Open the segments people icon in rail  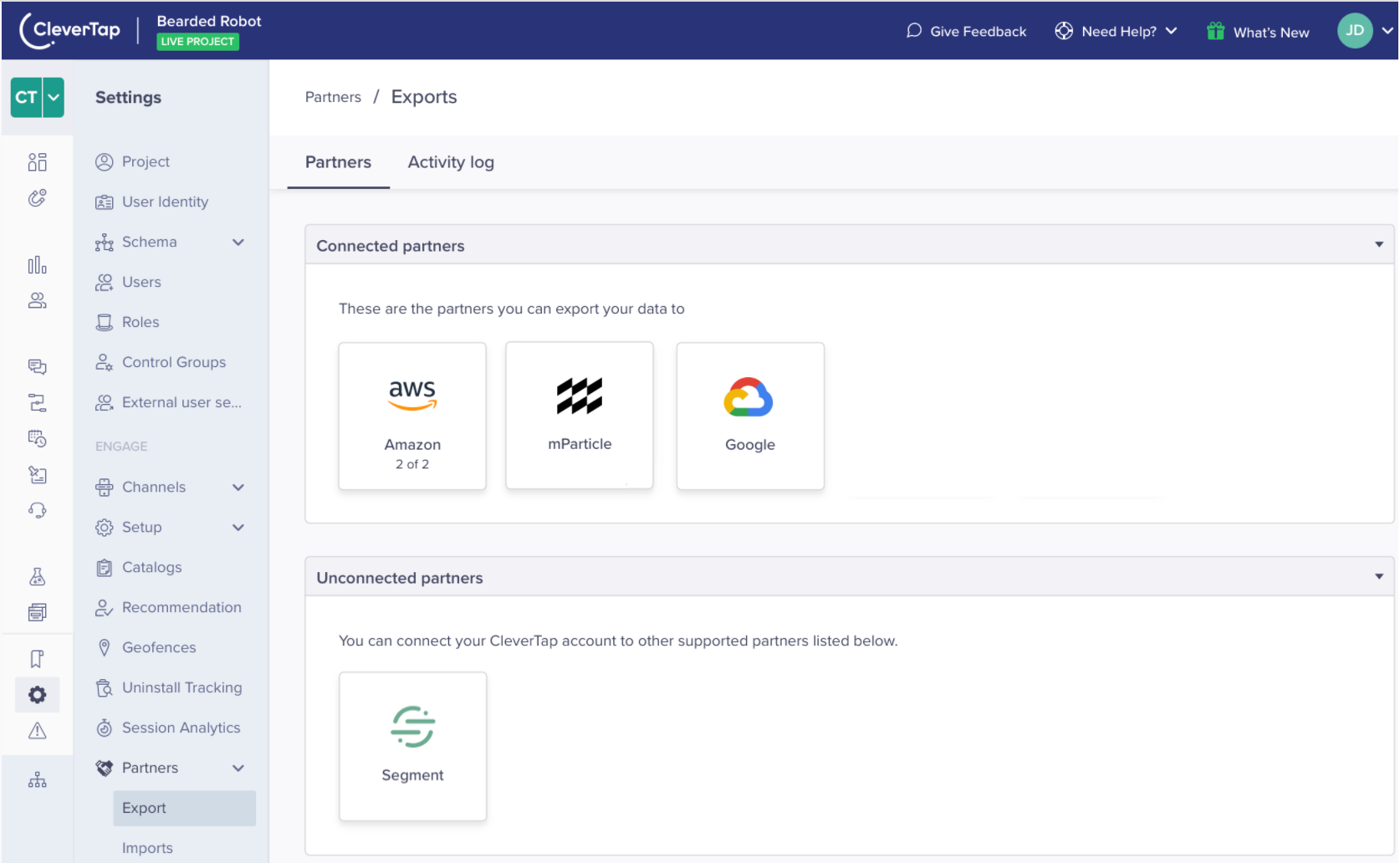click(x=38, y=301)
